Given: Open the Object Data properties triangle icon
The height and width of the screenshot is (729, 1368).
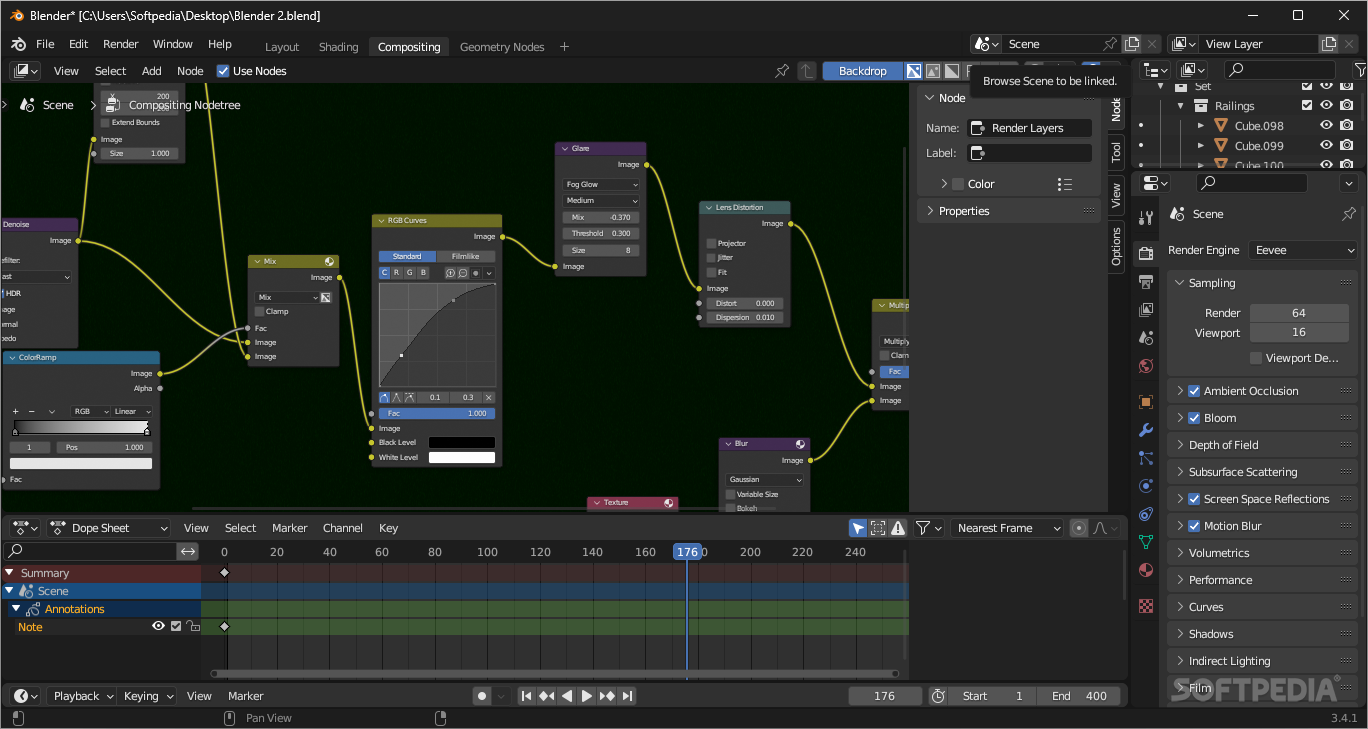Looking at the screenshot, I should [x=1146, y=542].
